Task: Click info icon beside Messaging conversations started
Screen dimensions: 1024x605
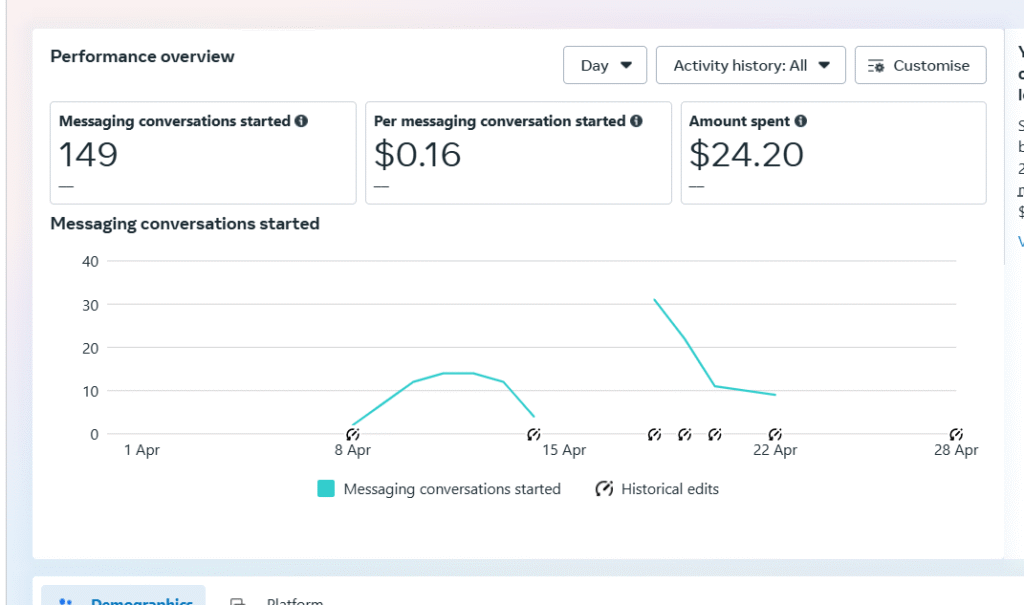Action: coord(301,121)
